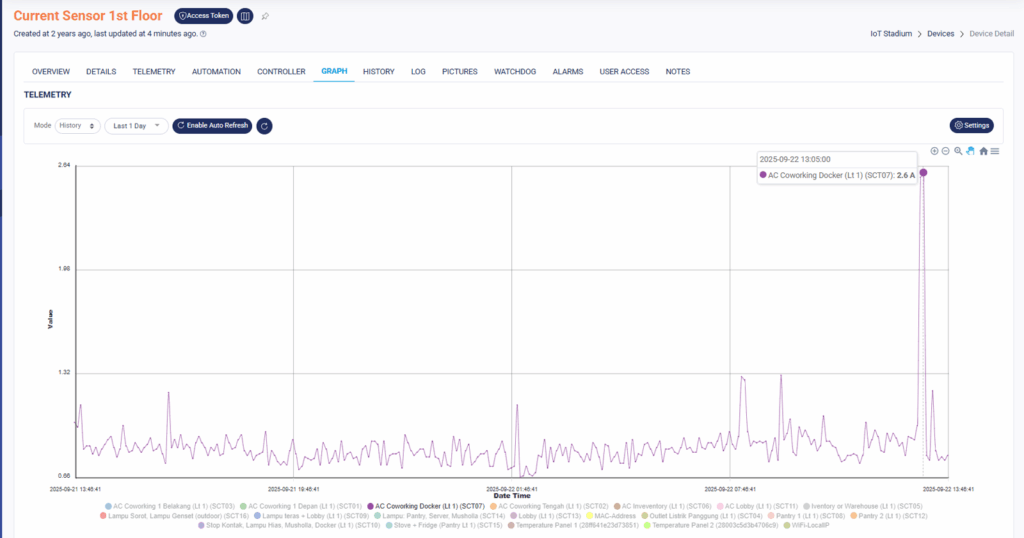Image resolution: width=1024 pixels, height=538 pixels.
Task: Switch to the TELEMETRY tab
Action: 153,72
